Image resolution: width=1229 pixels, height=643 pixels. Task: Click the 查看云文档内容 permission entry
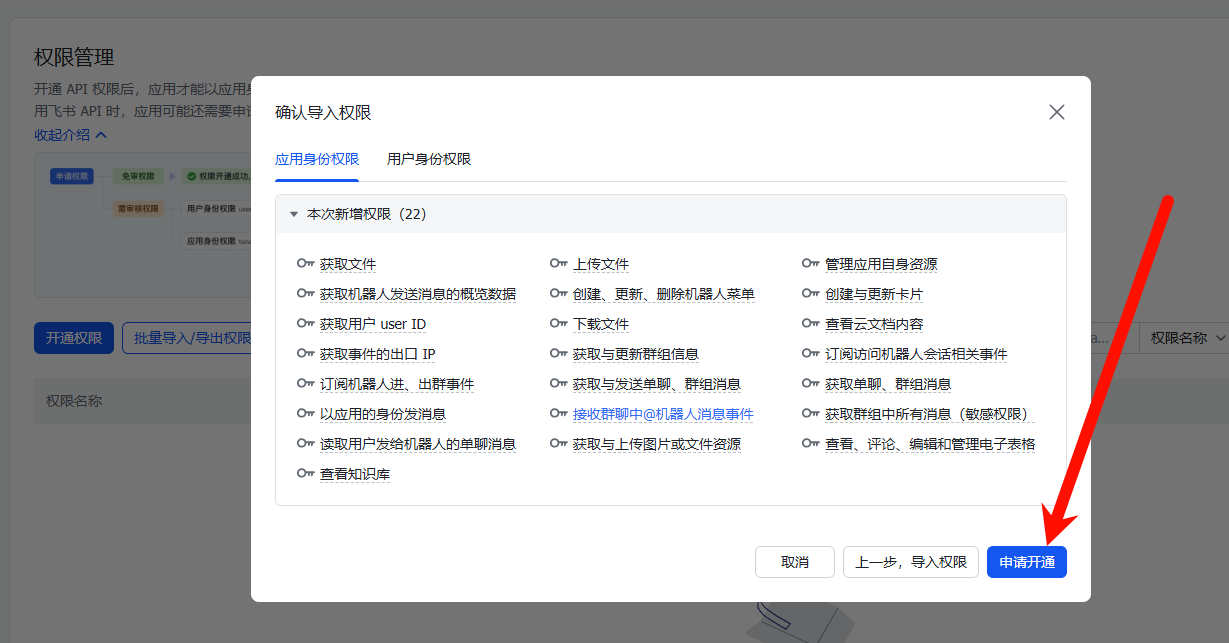click(874, 324)
